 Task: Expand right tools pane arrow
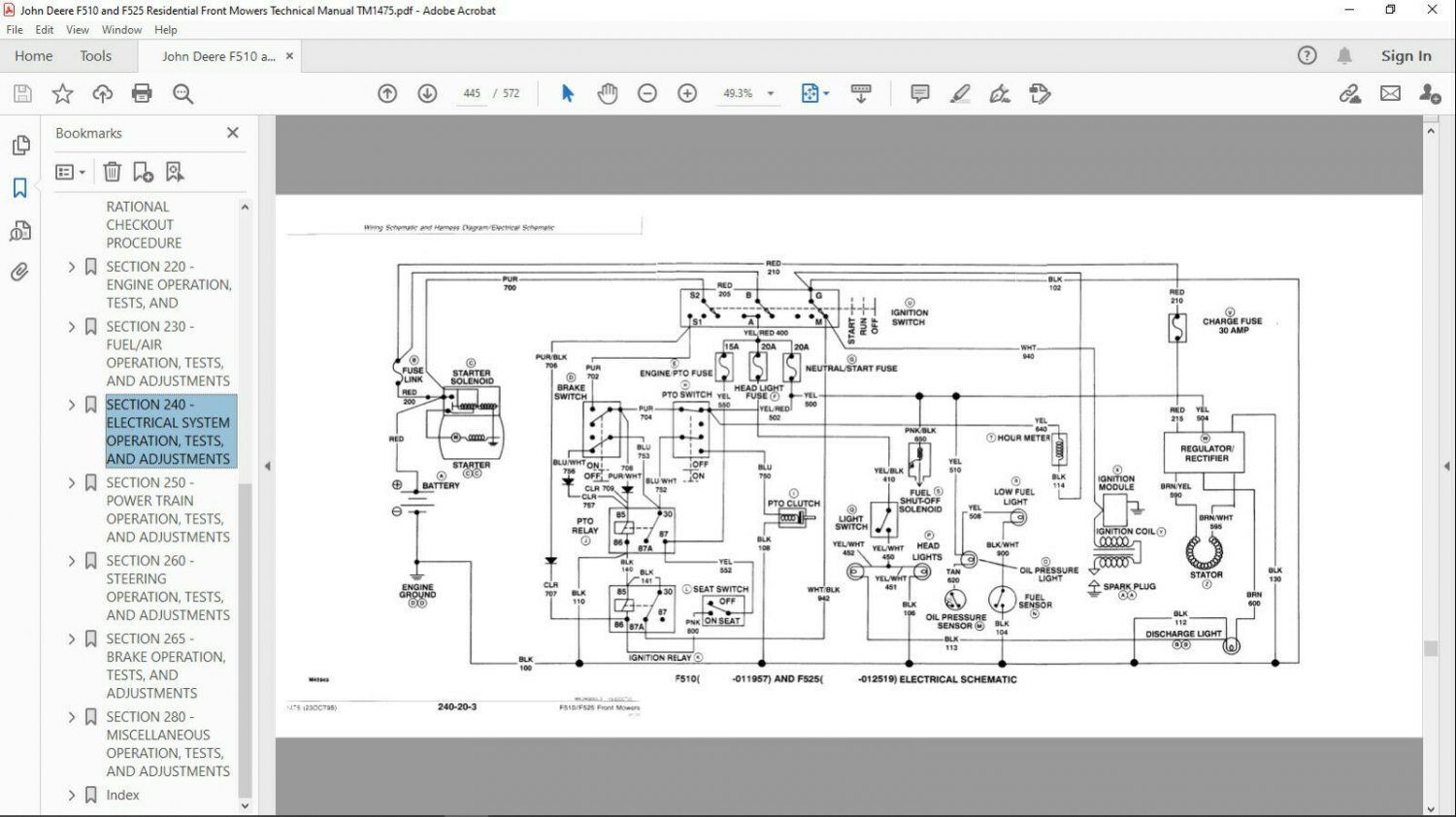pos(1446,466)
